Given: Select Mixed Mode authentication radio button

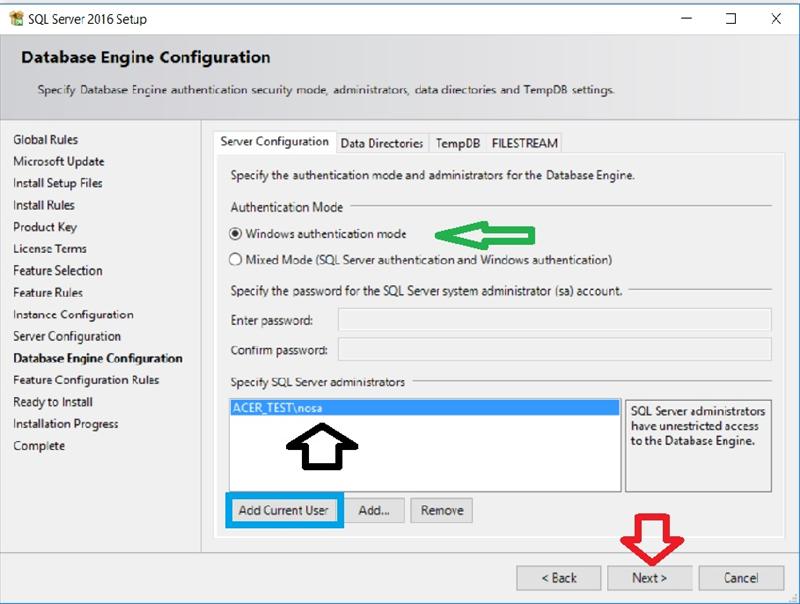Looking at the screenshot, I should [236, 260].
